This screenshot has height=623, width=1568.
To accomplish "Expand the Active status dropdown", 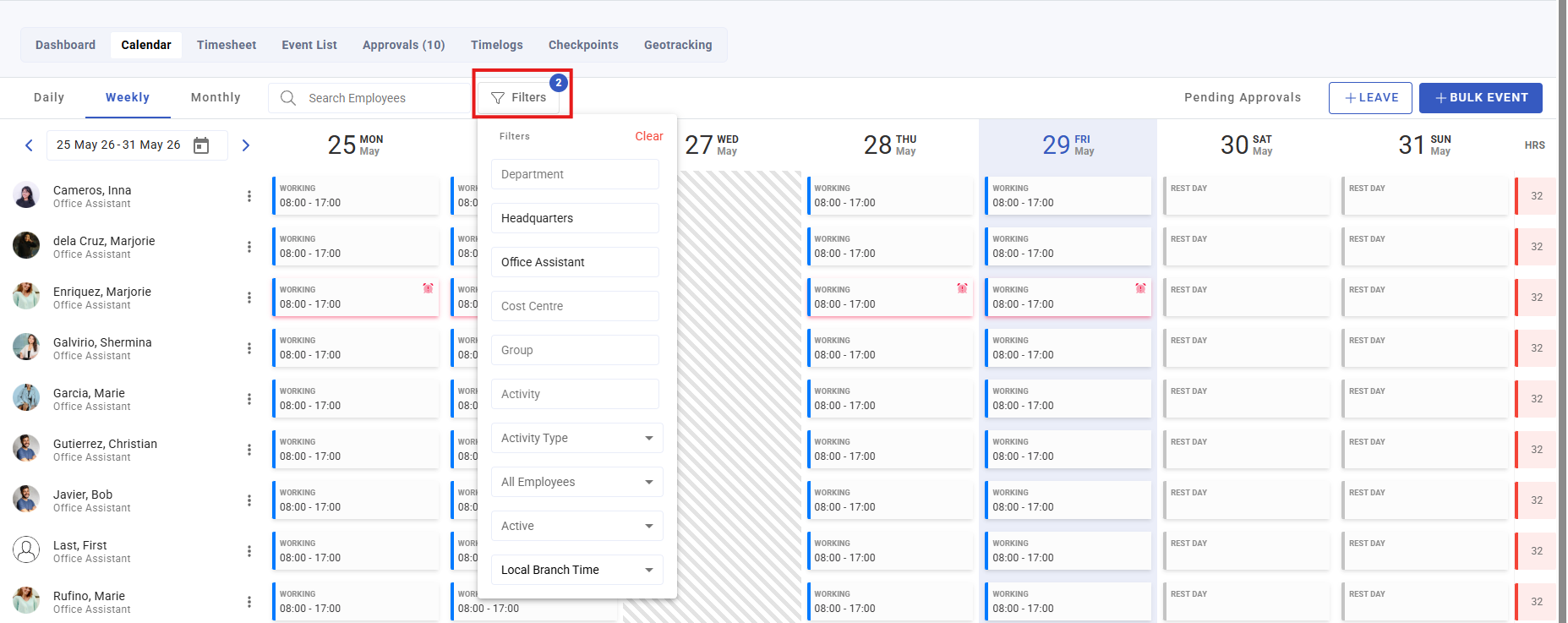I will click(x=576, y=526).
